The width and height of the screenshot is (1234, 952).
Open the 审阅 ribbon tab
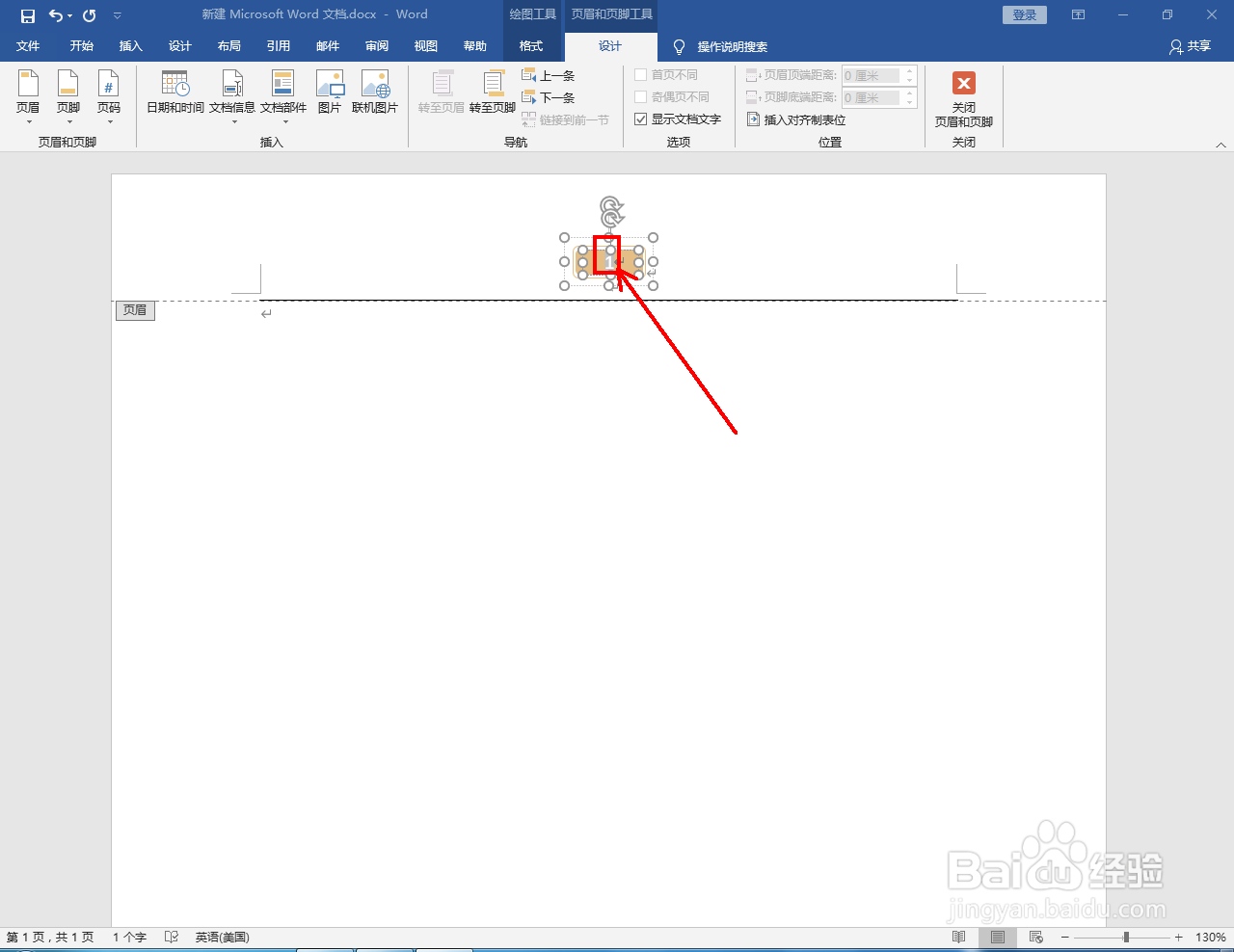376,46
